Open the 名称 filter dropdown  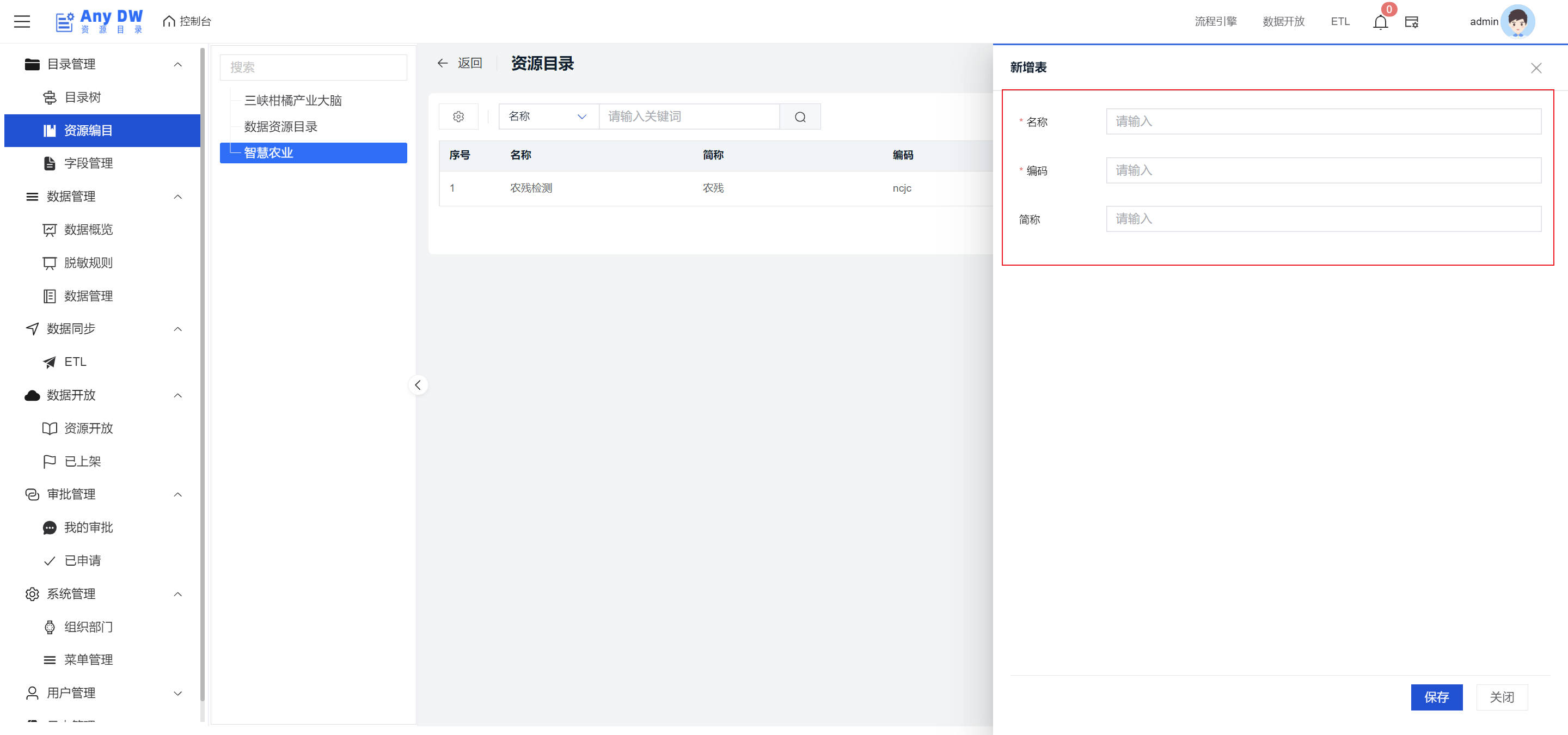tap(548, 117)
